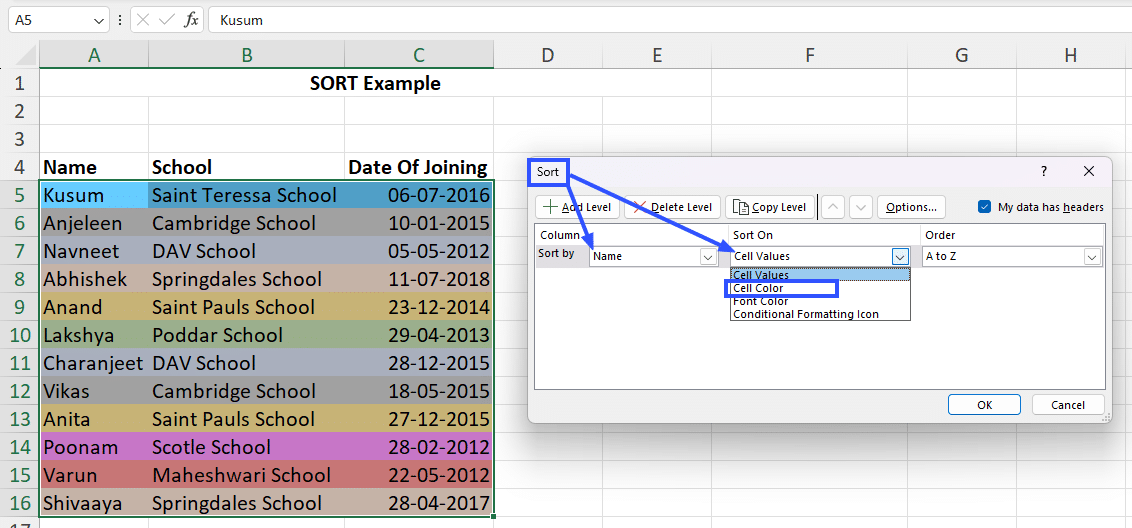Choose Cell Color from Sort On list

[820, 288]
